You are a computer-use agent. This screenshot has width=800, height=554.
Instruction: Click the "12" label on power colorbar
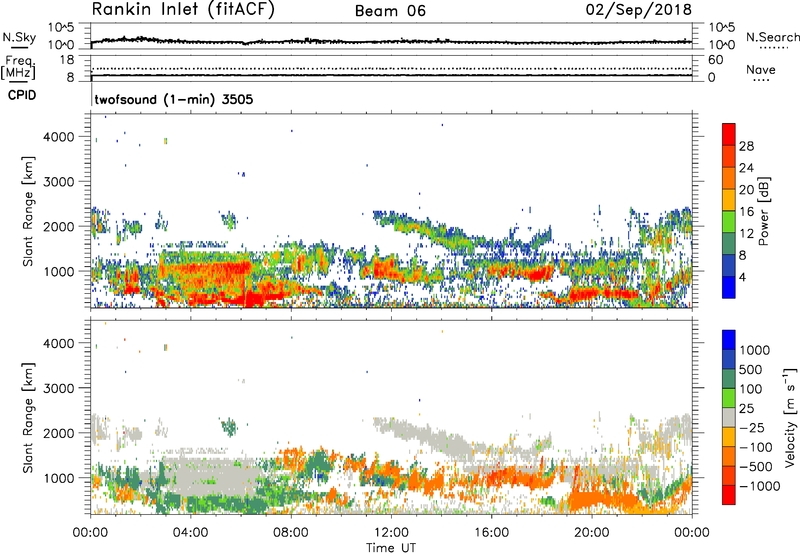(x=746, y=234)
